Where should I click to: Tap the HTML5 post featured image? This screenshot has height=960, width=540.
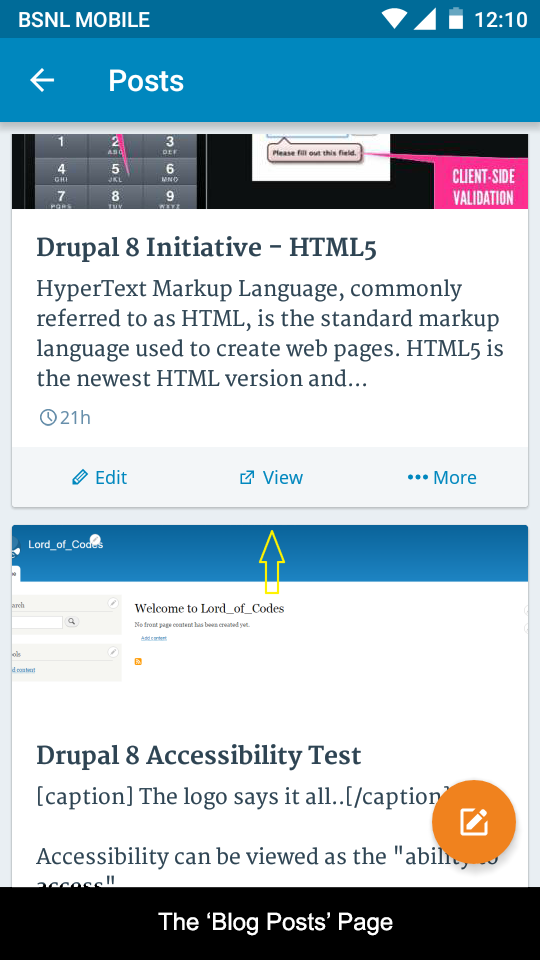coord(270,171)
